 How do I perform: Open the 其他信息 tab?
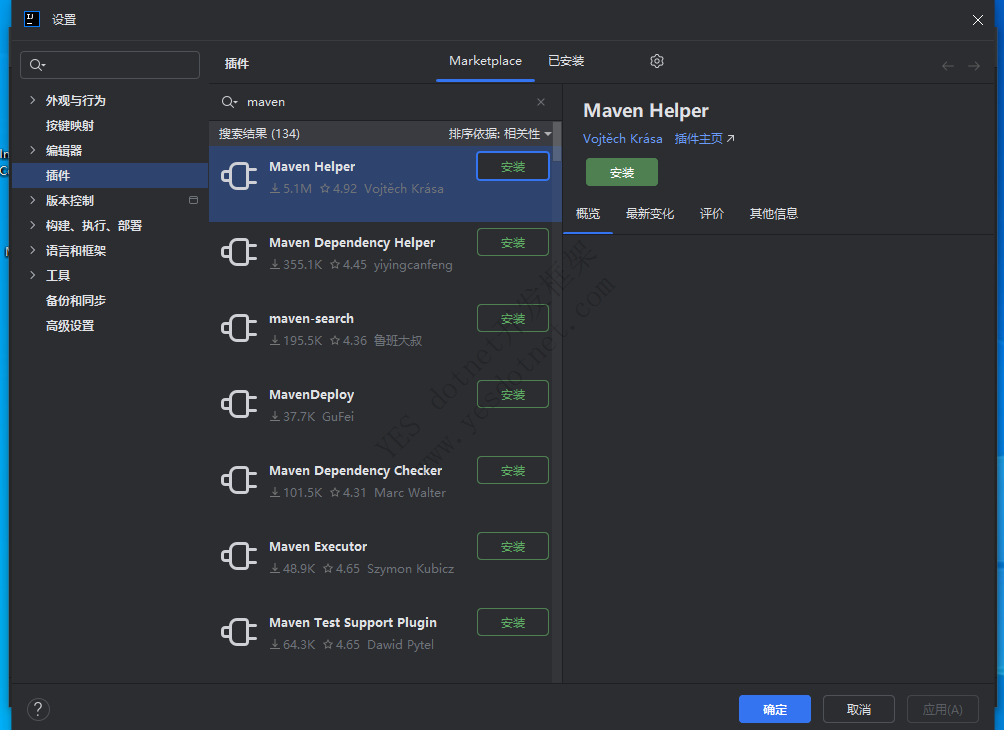point(773,213)
